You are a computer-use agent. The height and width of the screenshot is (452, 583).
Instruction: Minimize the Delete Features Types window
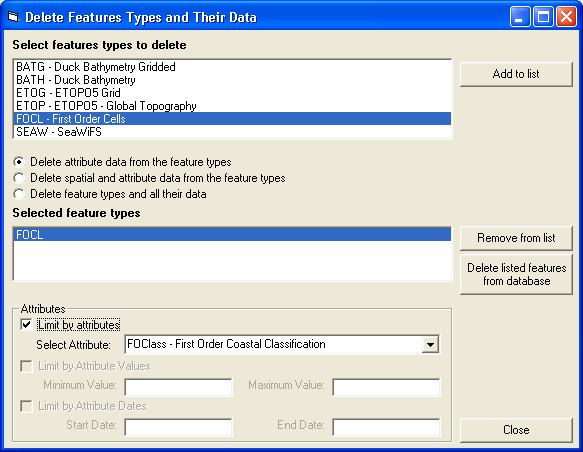(520, 17)
